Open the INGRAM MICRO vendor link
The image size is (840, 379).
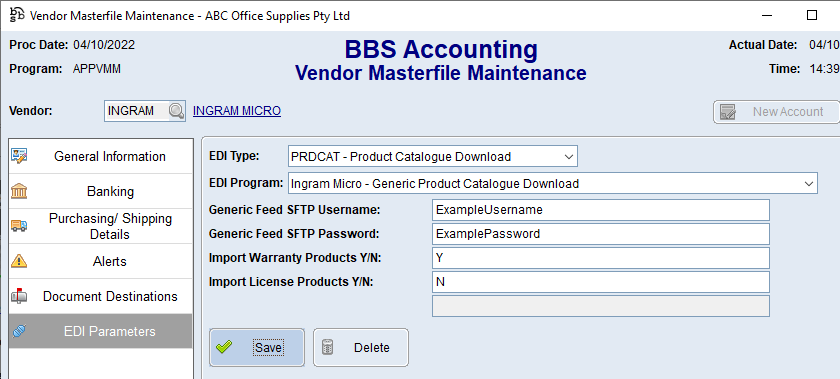(237, 111)
